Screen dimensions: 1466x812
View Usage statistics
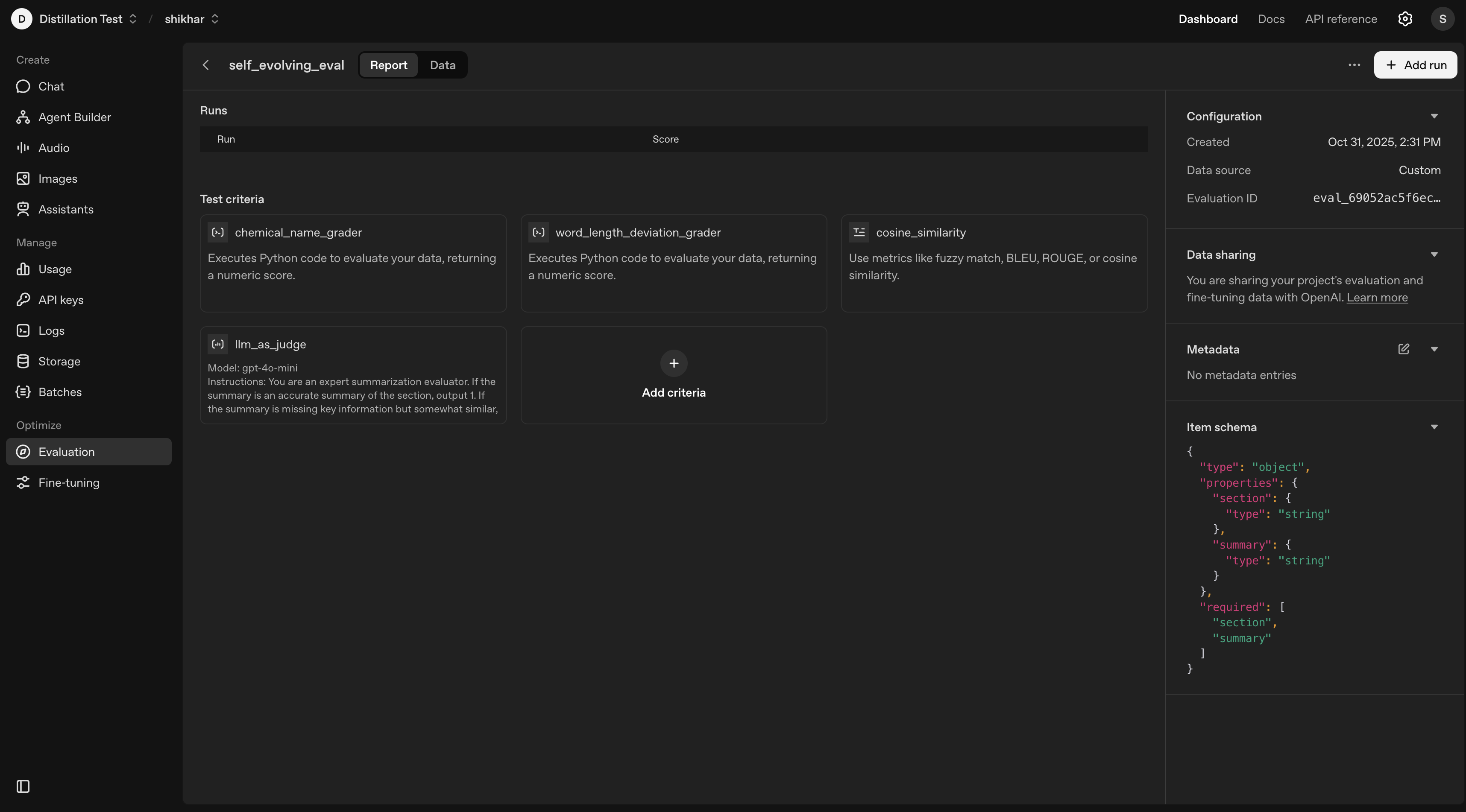click(55, 269)
